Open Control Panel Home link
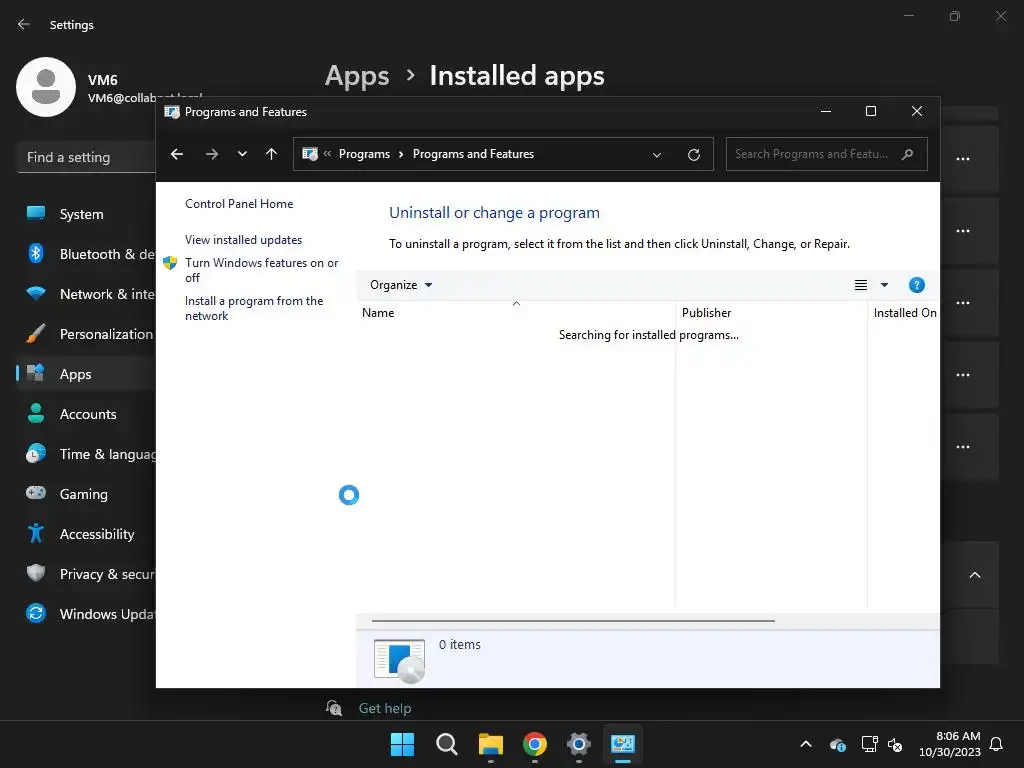1024x768 pixels. pyautogui.click(x=239, y=204)
